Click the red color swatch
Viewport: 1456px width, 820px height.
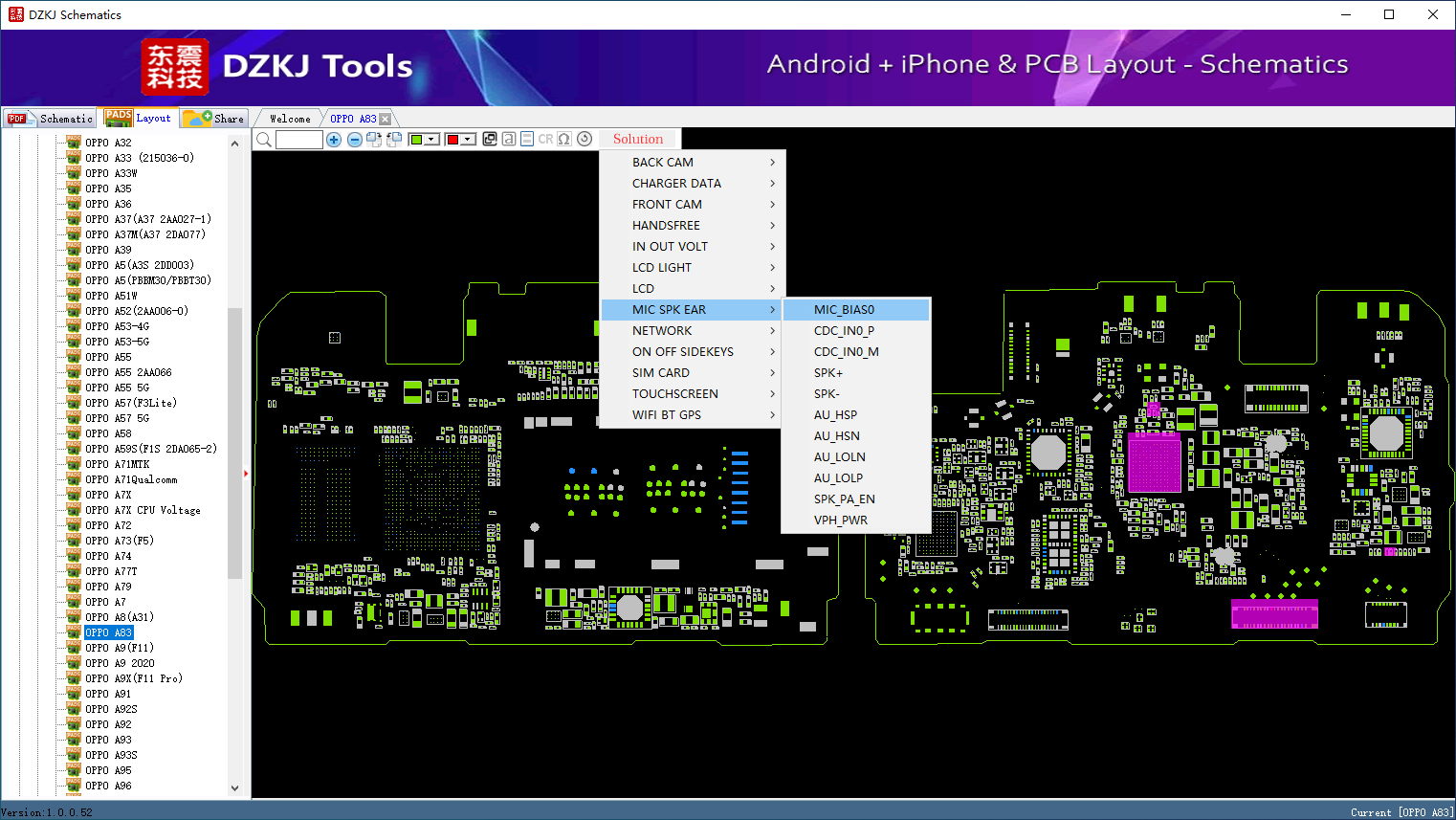pos(453,140)
